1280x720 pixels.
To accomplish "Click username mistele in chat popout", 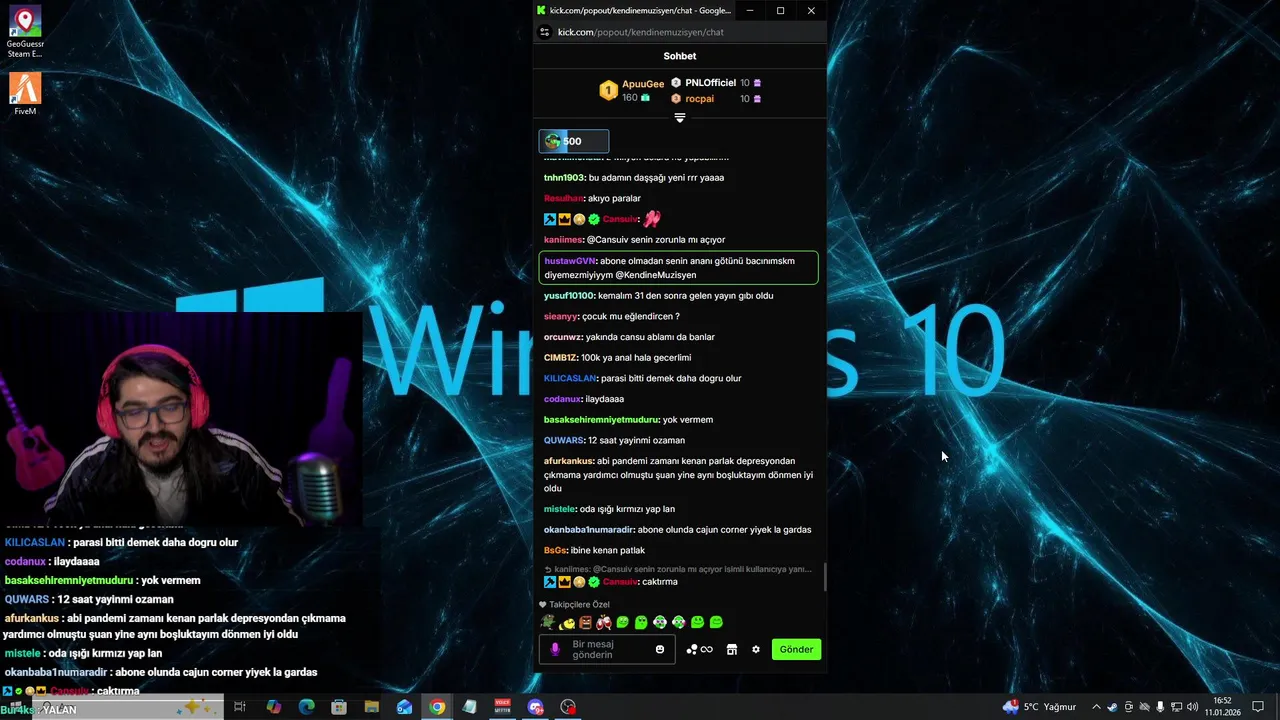I will coord(560,509).
